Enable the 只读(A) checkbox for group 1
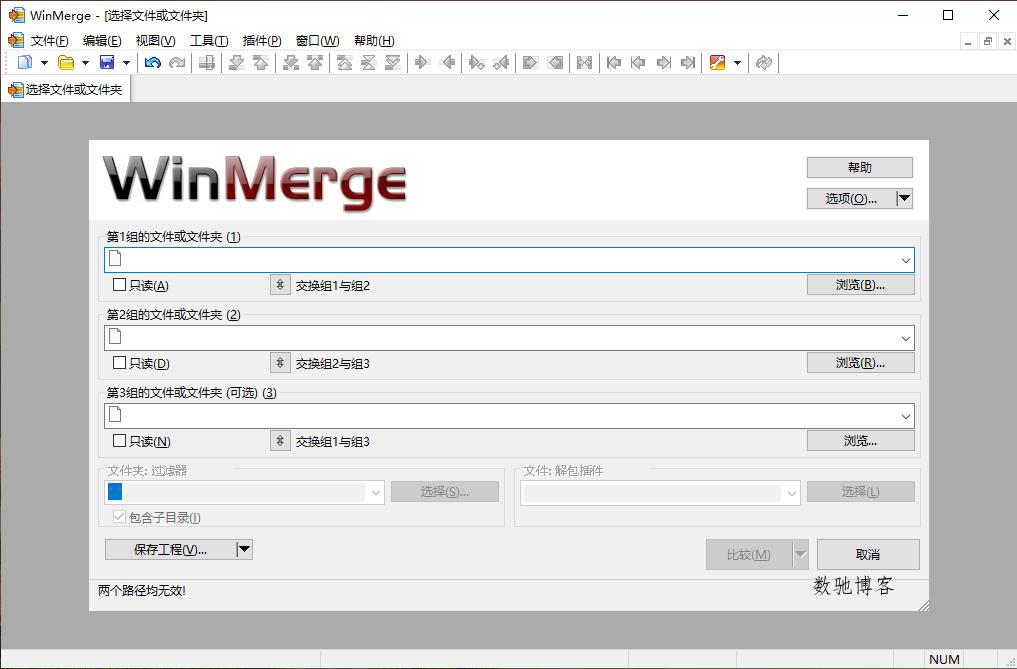 tap(119, 285)
